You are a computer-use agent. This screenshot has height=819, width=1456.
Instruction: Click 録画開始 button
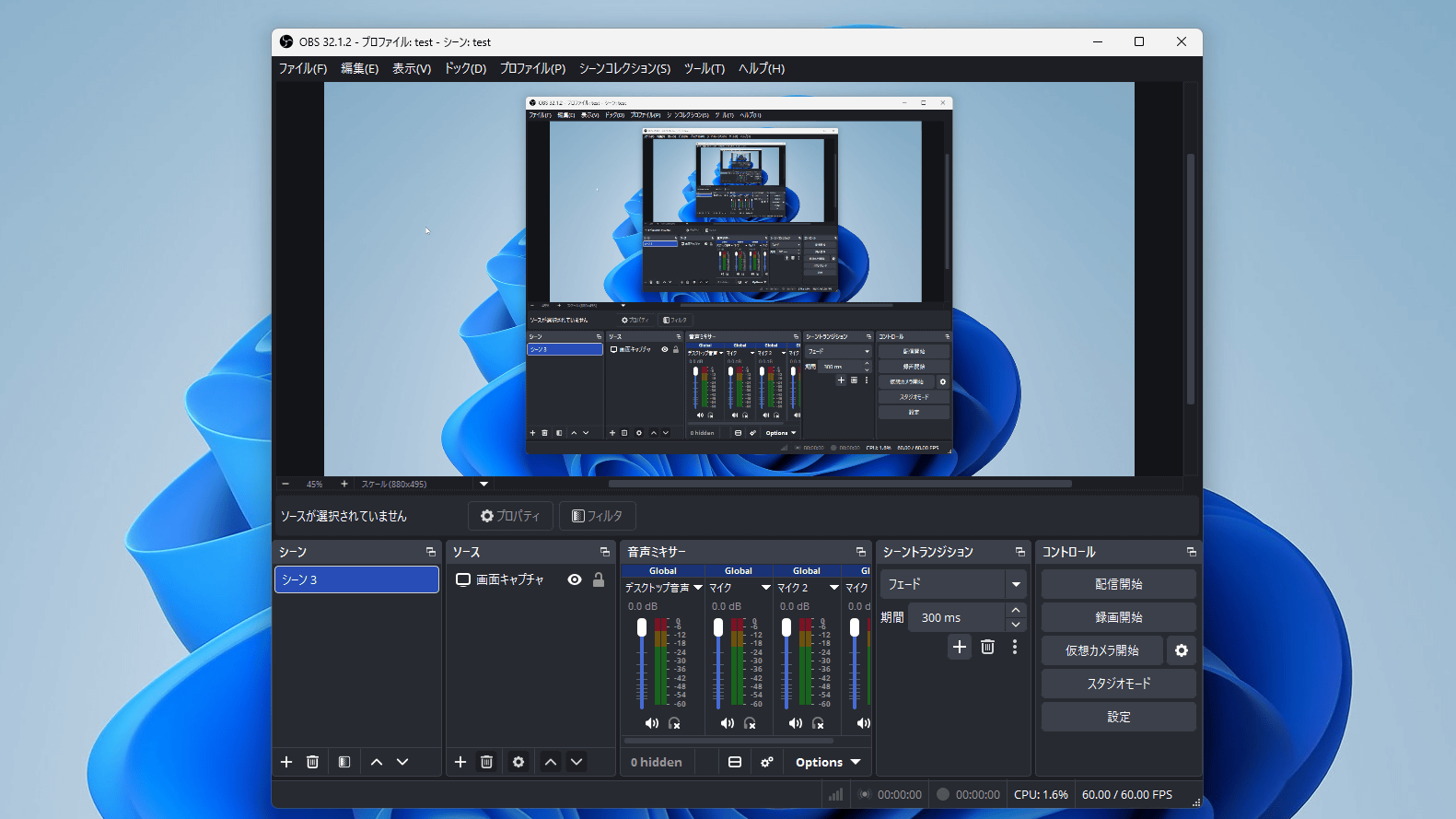pos(1118,617)
